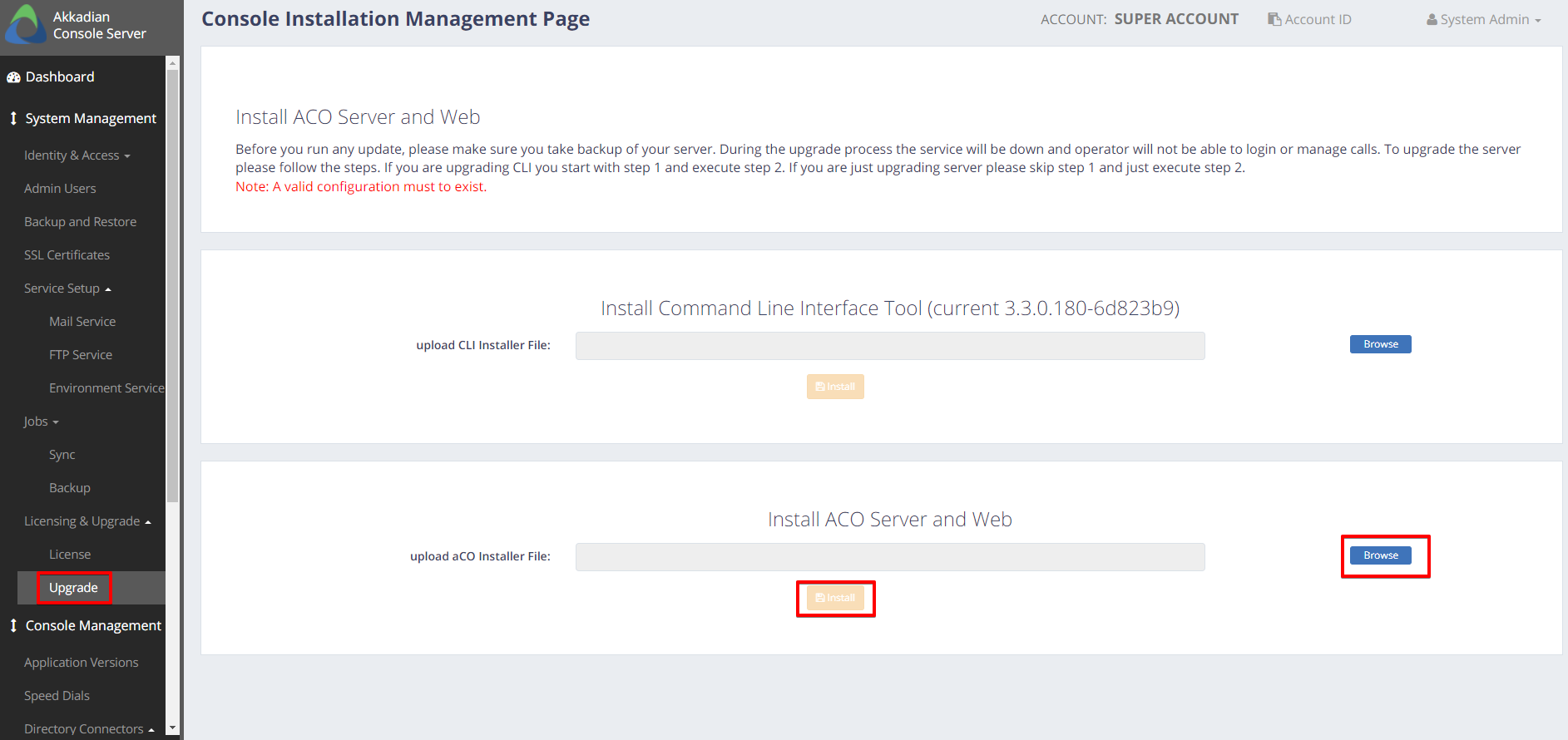
Task: Open the Dashboard page
Action: pos(60,76)
